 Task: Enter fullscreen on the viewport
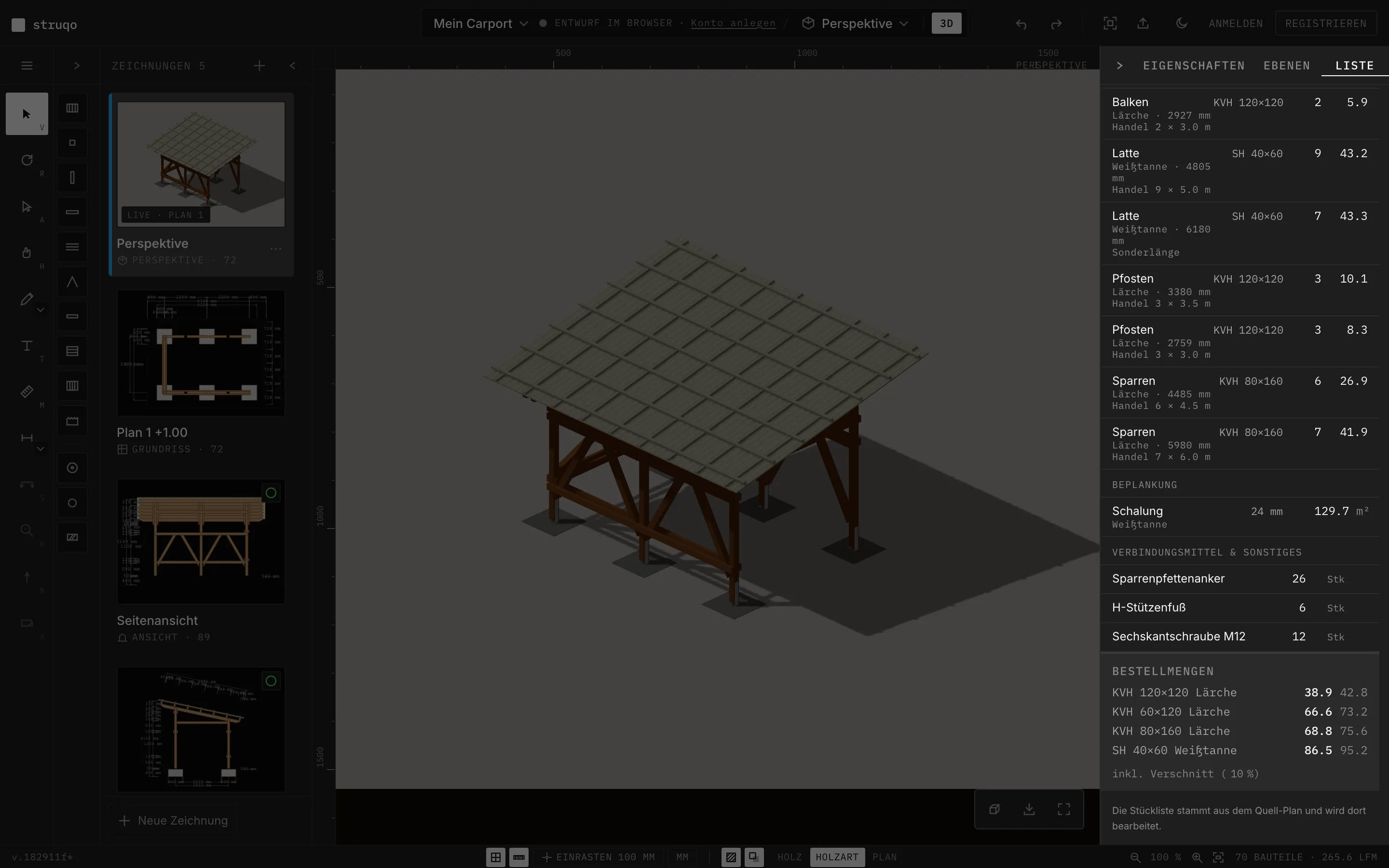[x=1063, y=809]
